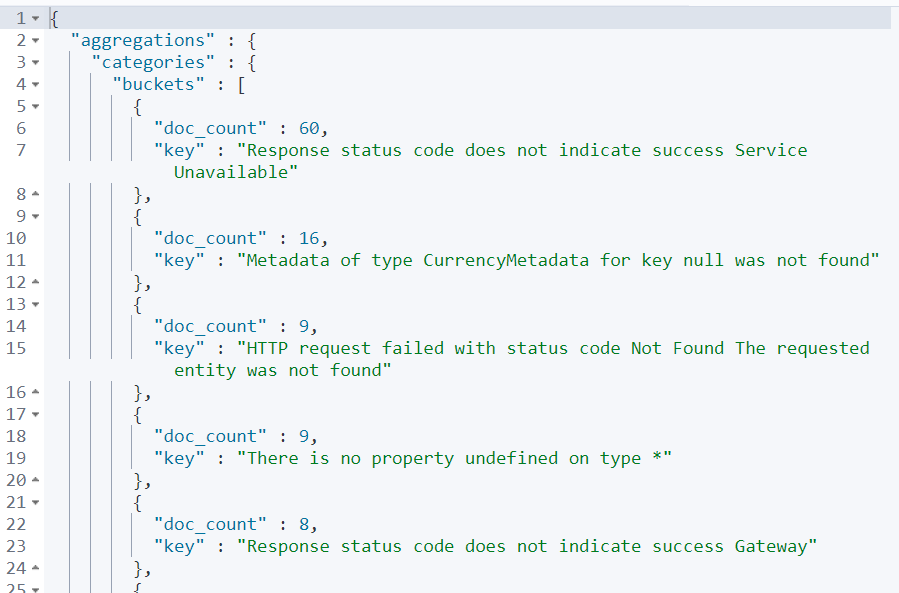Toggle the fold arrow on line 12

36,282
